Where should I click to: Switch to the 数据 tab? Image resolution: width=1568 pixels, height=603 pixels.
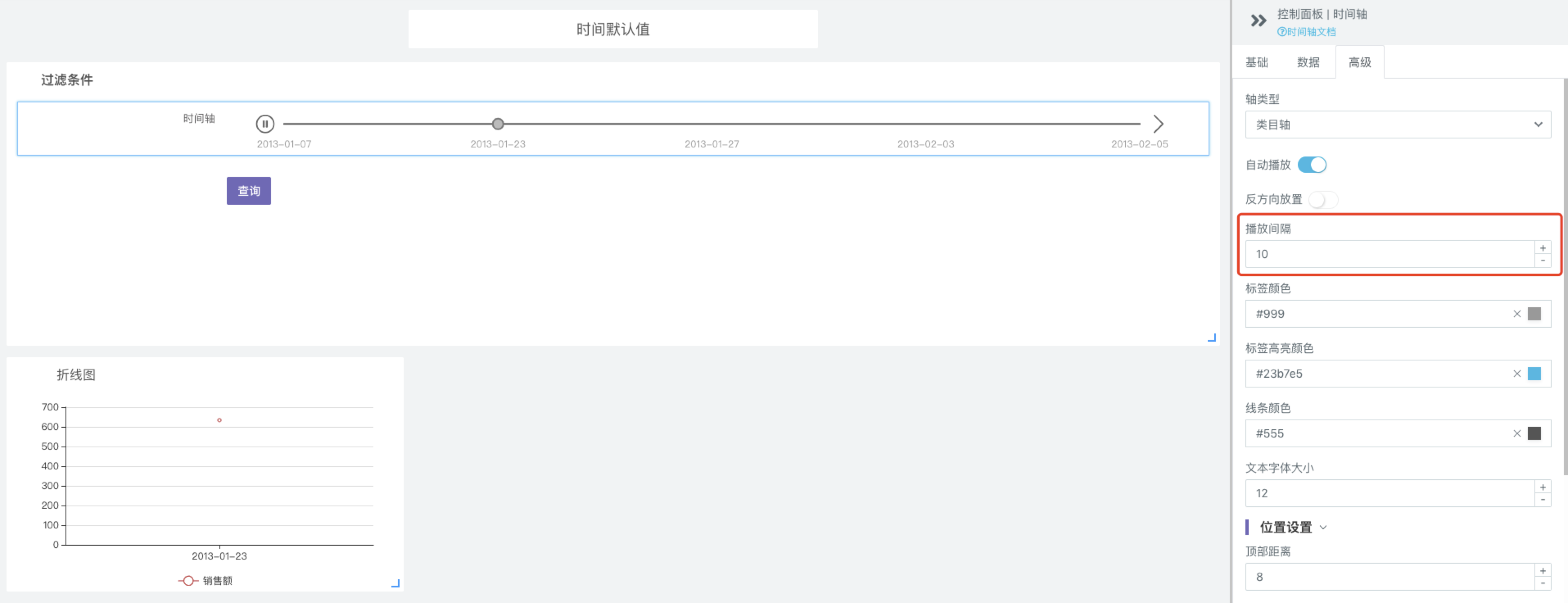(1308, 62)
